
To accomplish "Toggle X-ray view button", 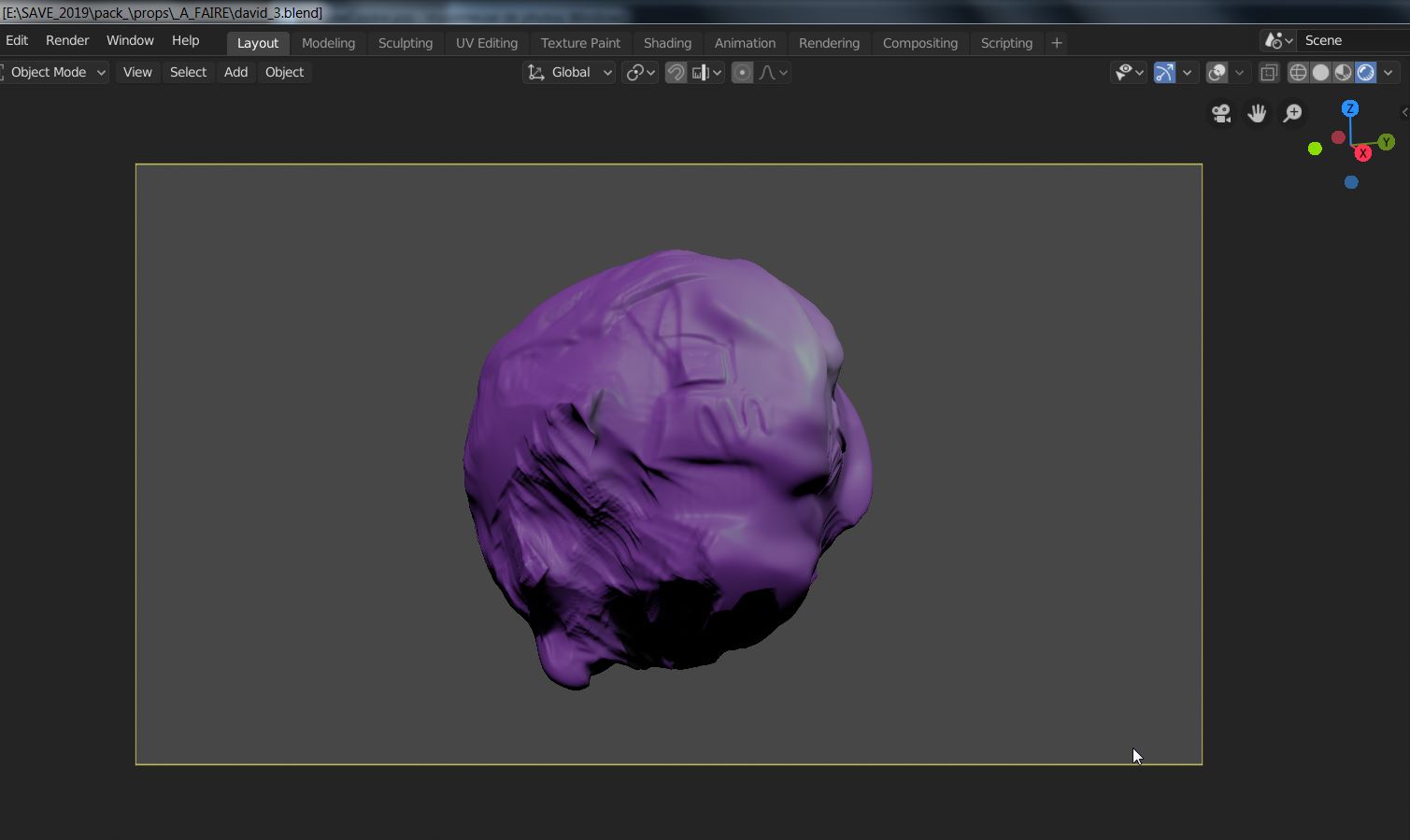I will pos(1269,73).
